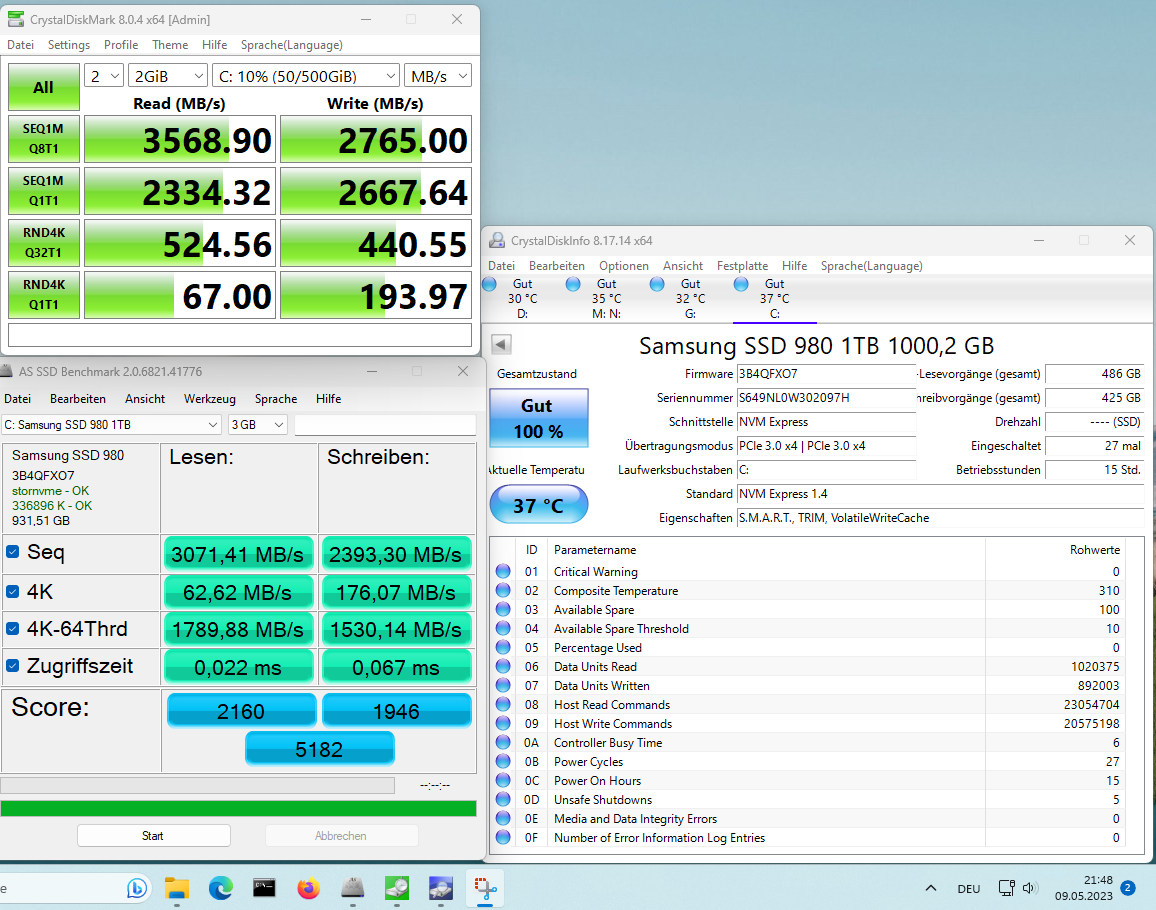Click the status circle for Data Units Written

coord(504,686)
